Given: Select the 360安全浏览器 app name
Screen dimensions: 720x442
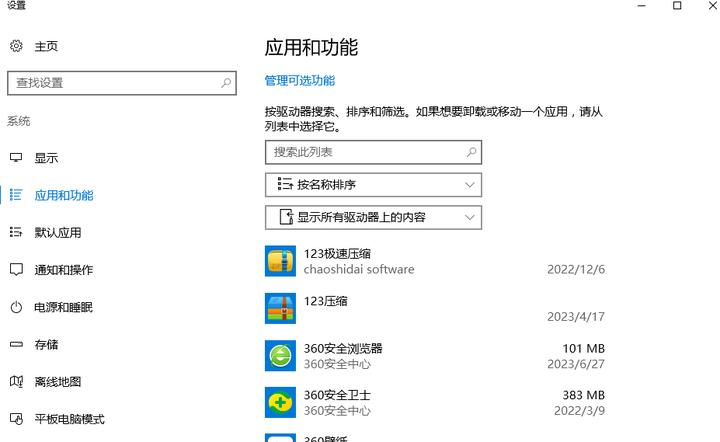Looking at the screenshot, I should [343, 348].
